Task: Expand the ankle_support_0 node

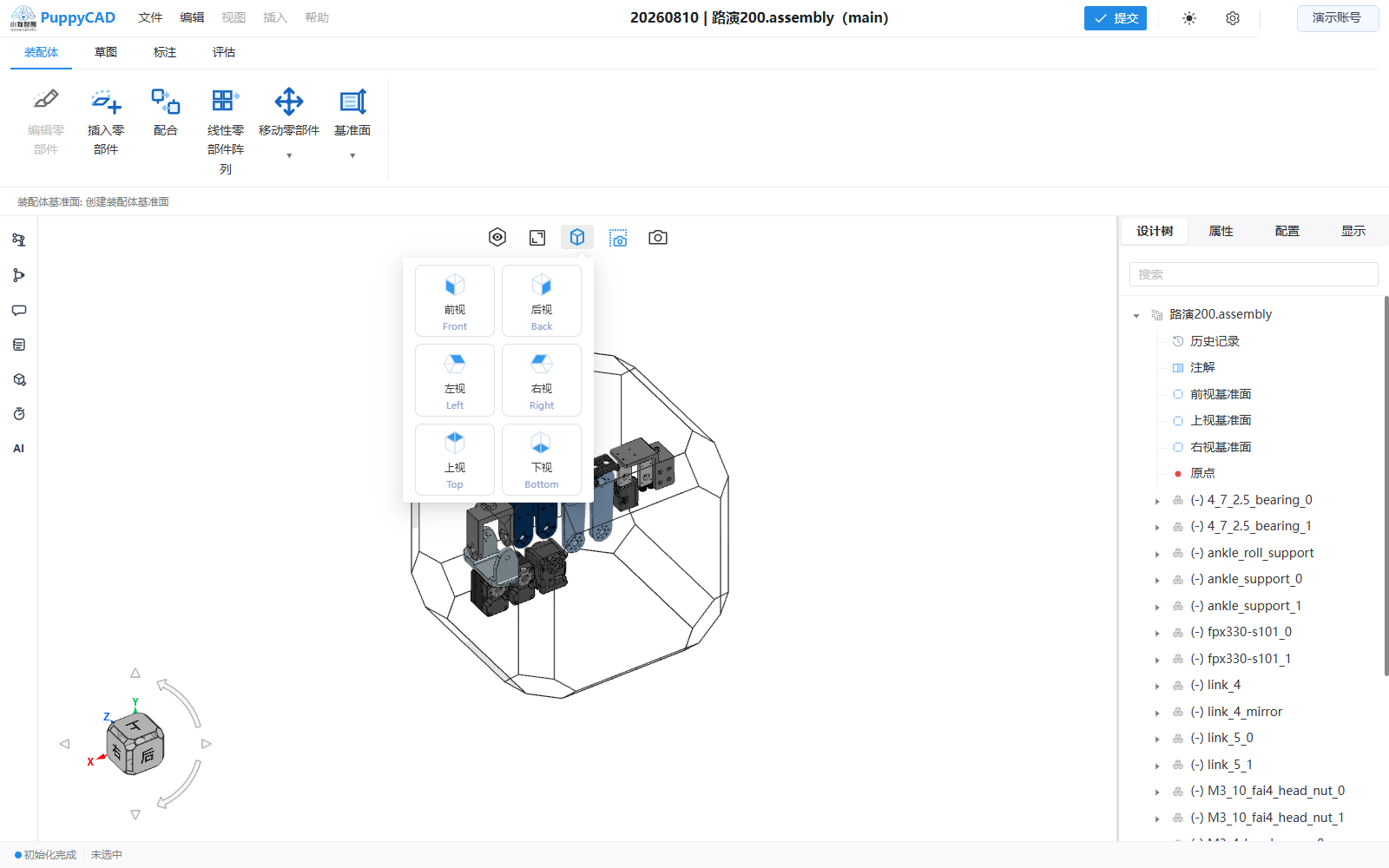Action: 1157,580
